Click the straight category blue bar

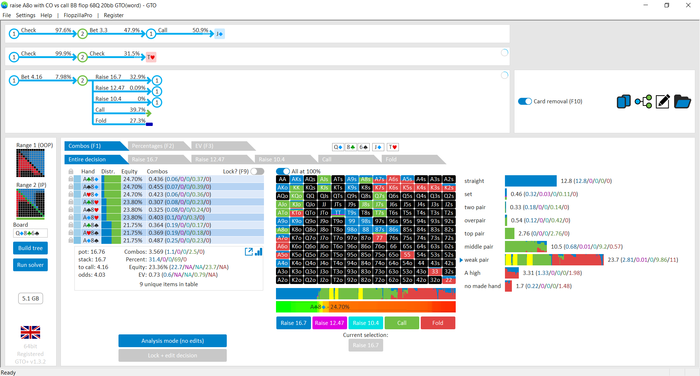point(530,181)
